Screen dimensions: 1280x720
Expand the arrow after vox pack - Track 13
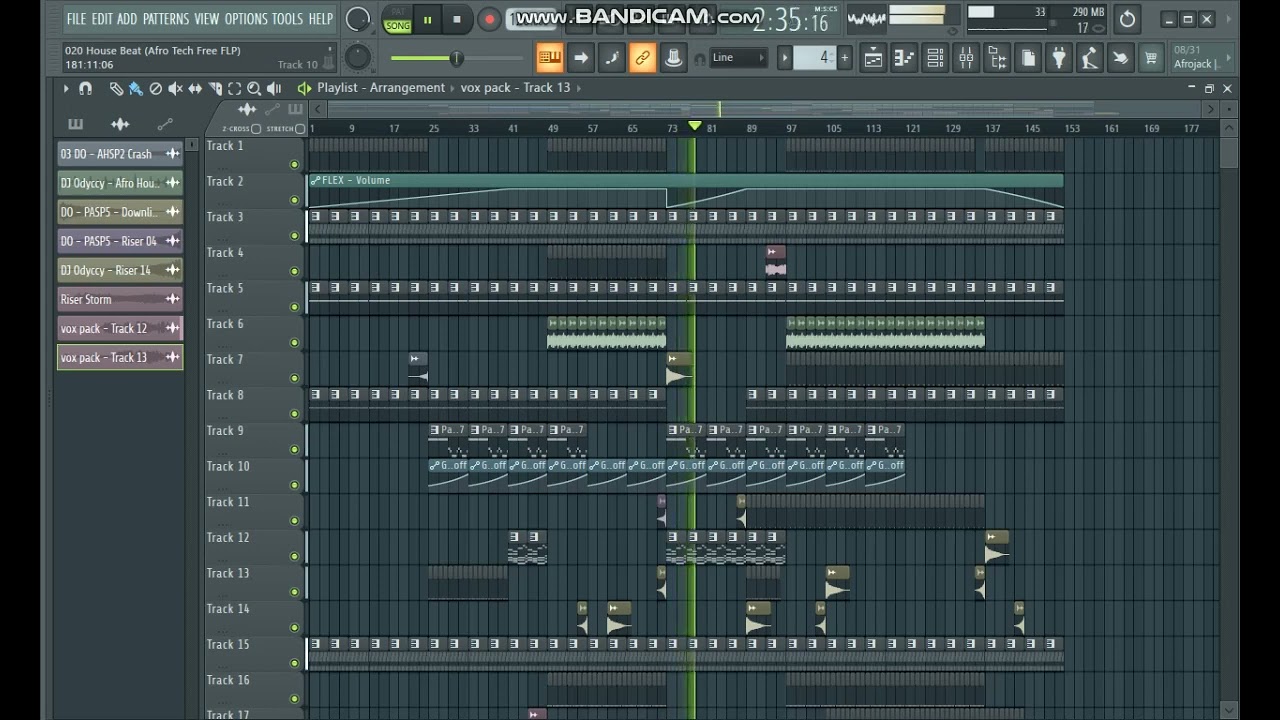(579, 88)
